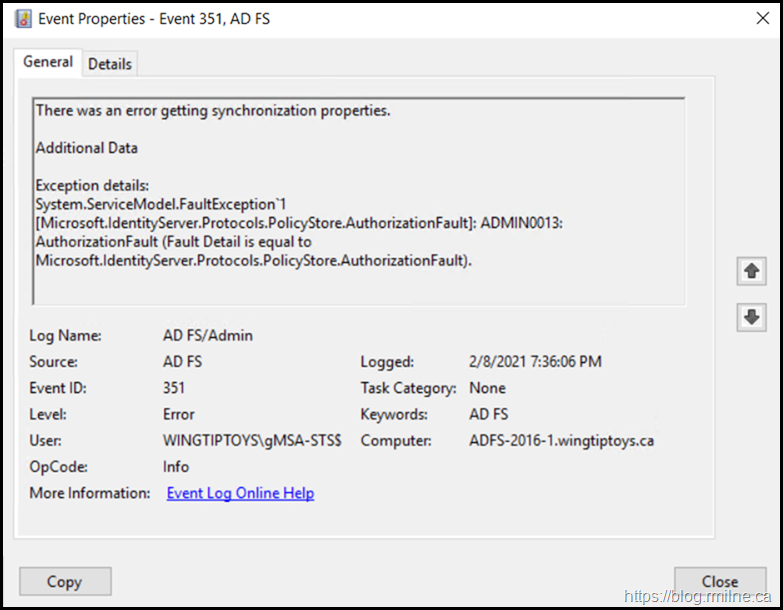This screenshot has width=783, height=610.
Task: Click the Logged date and time value
Action: tap(535, 362)
